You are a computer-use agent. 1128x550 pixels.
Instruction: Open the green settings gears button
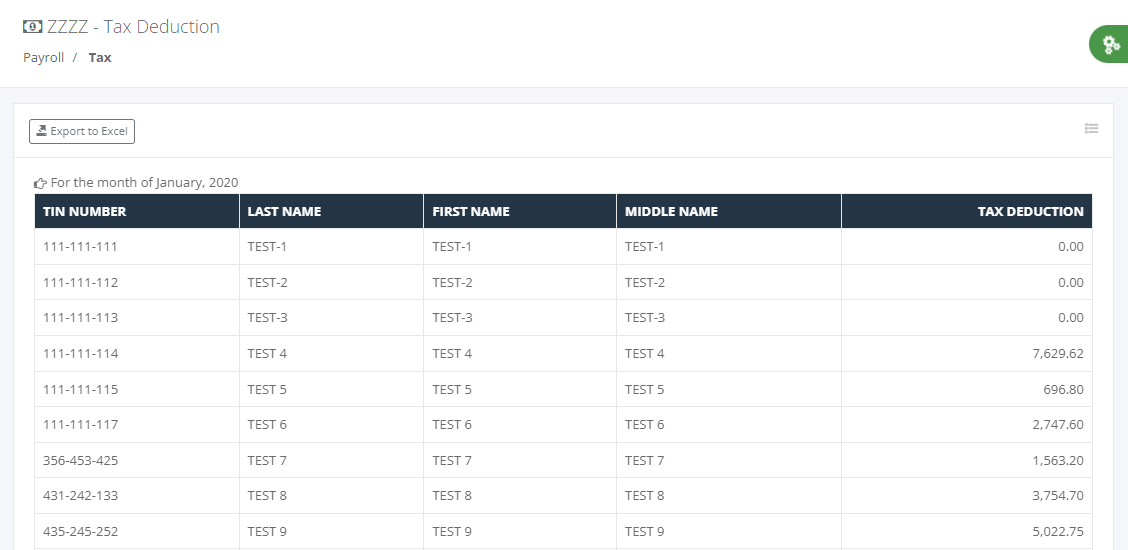(1109, 44)
